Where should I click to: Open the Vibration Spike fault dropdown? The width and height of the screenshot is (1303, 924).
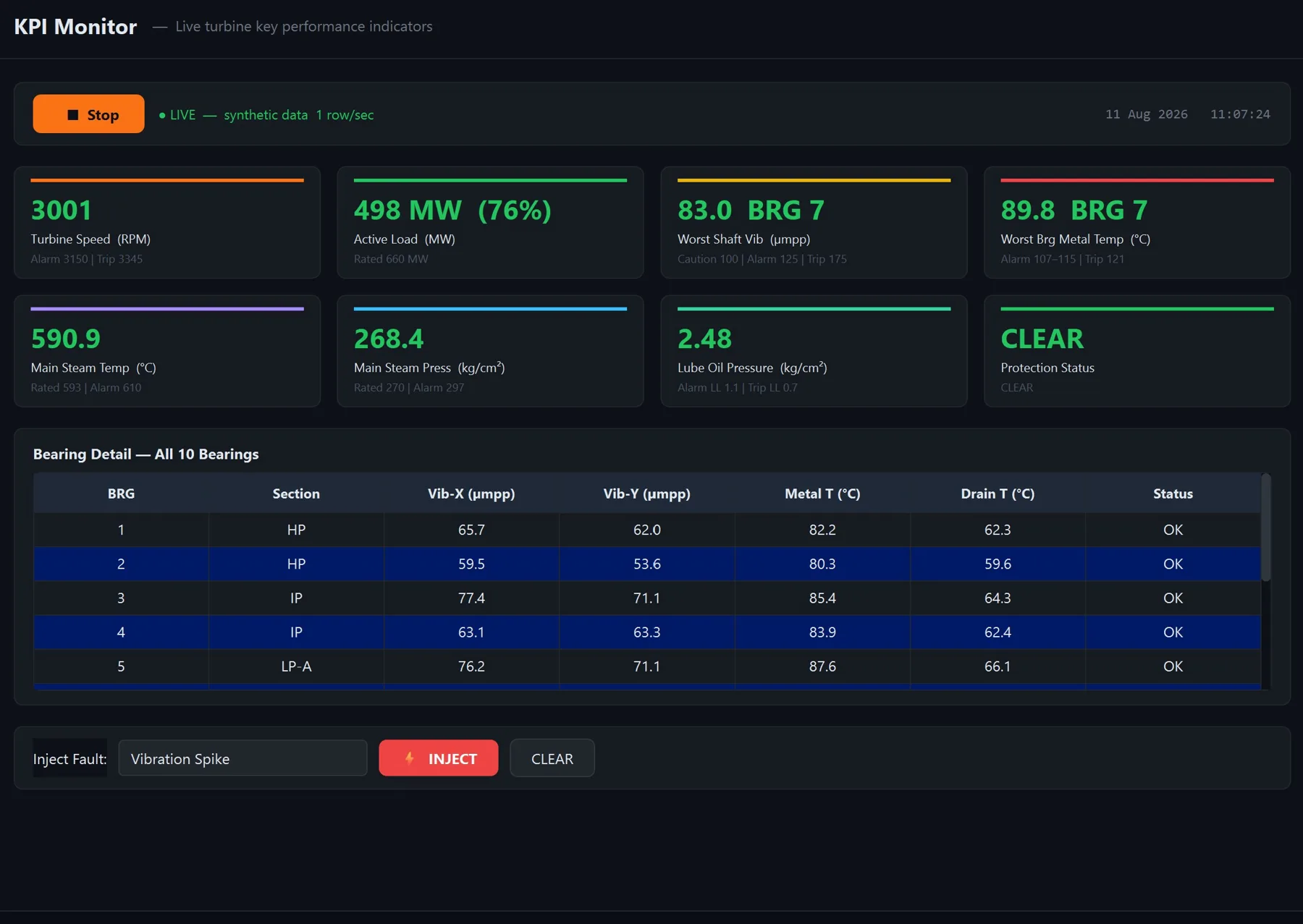[x=243, y=758]
